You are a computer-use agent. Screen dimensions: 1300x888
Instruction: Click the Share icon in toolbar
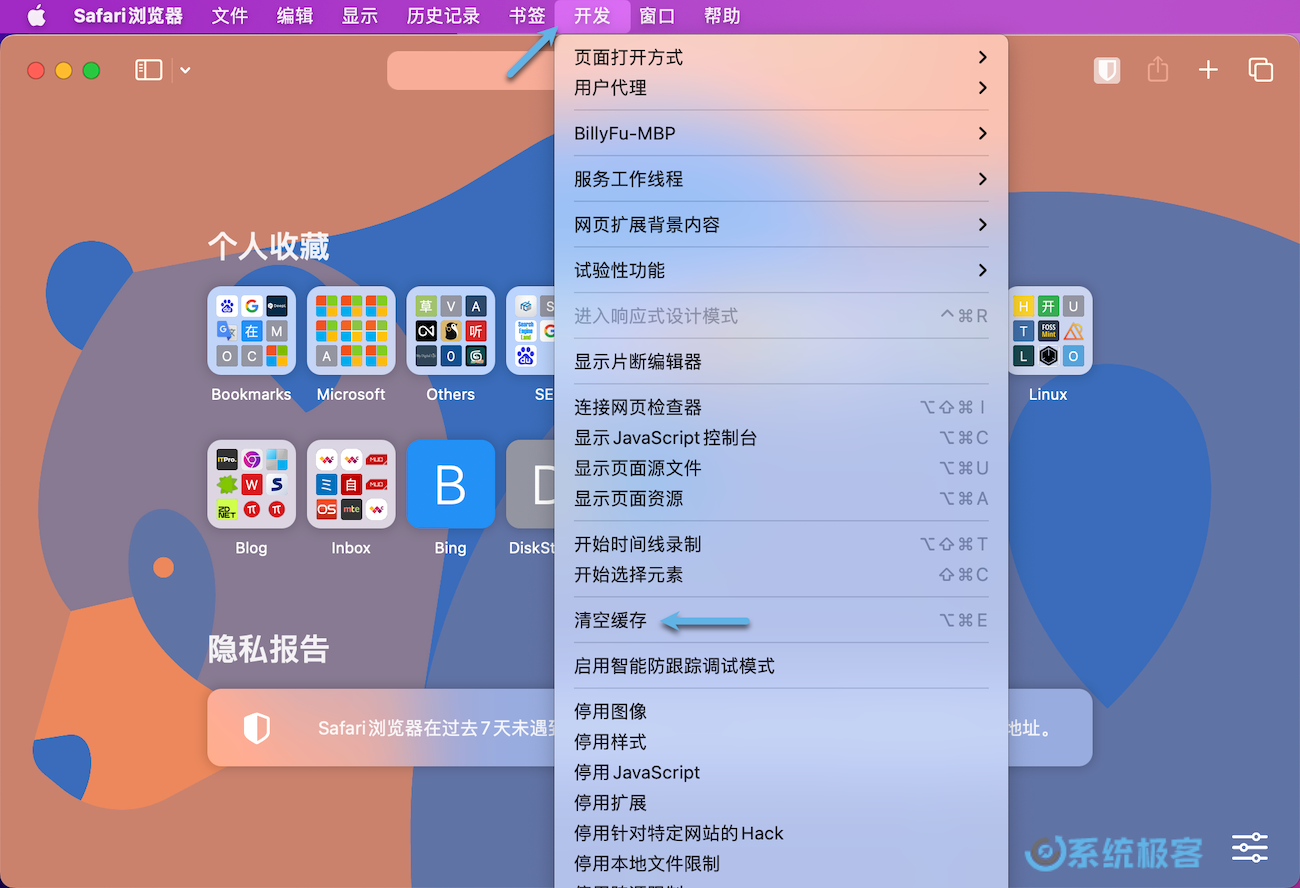click(1157, 70)
